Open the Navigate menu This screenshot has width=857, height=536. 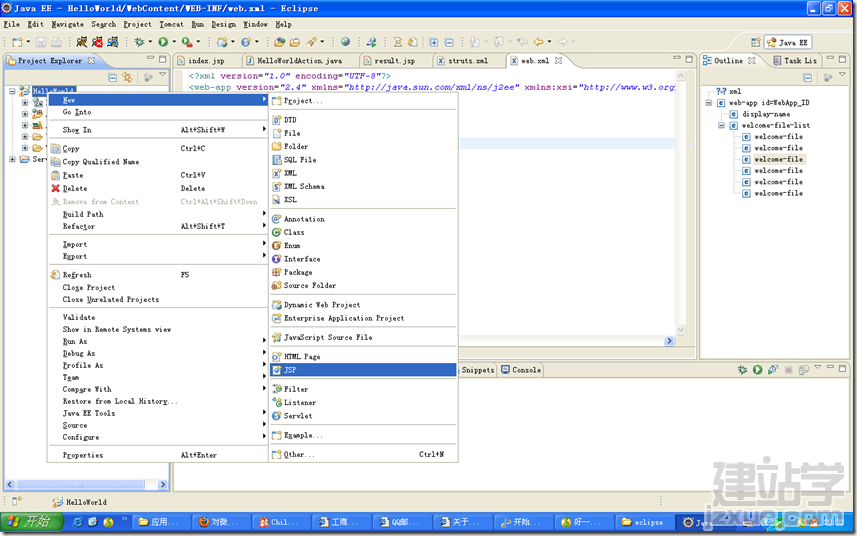click(x=68, y=24)
